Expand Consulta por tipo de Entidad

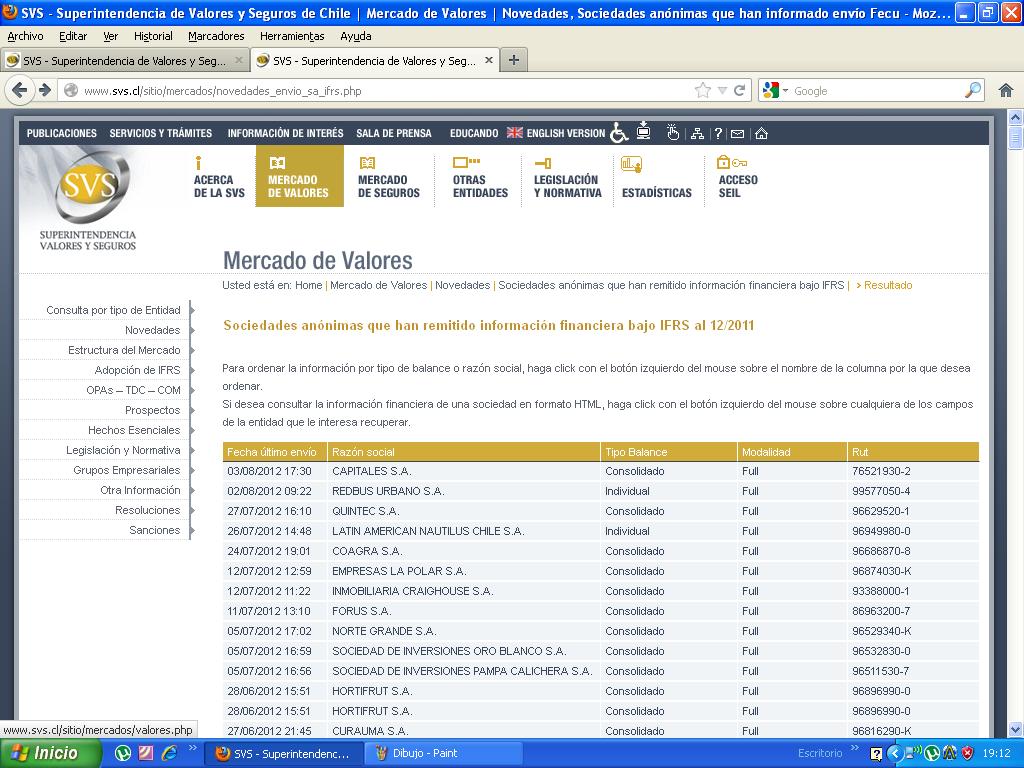tap(113, 310)
